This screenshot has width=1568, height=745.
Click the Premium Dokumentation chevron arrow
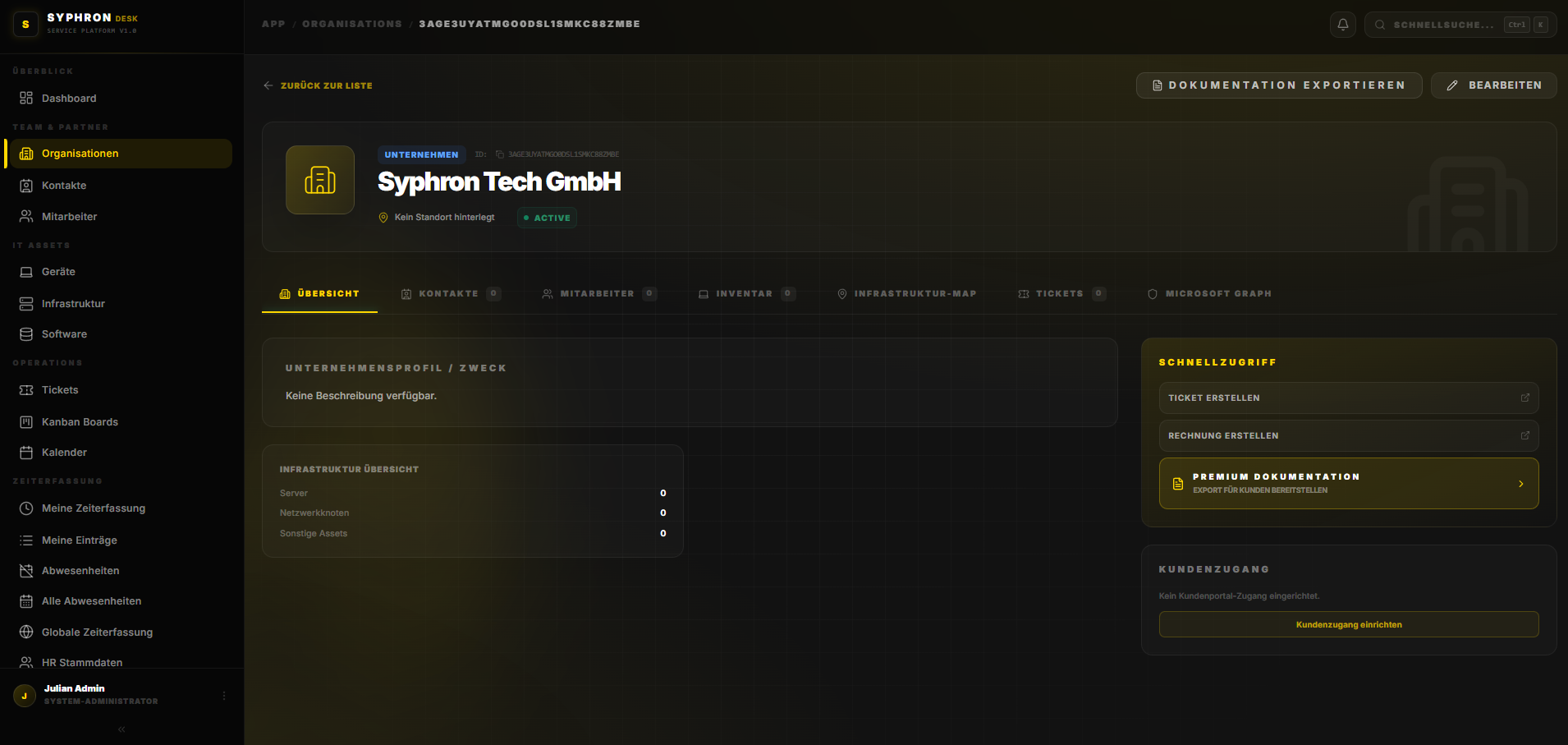(1521, 484)
